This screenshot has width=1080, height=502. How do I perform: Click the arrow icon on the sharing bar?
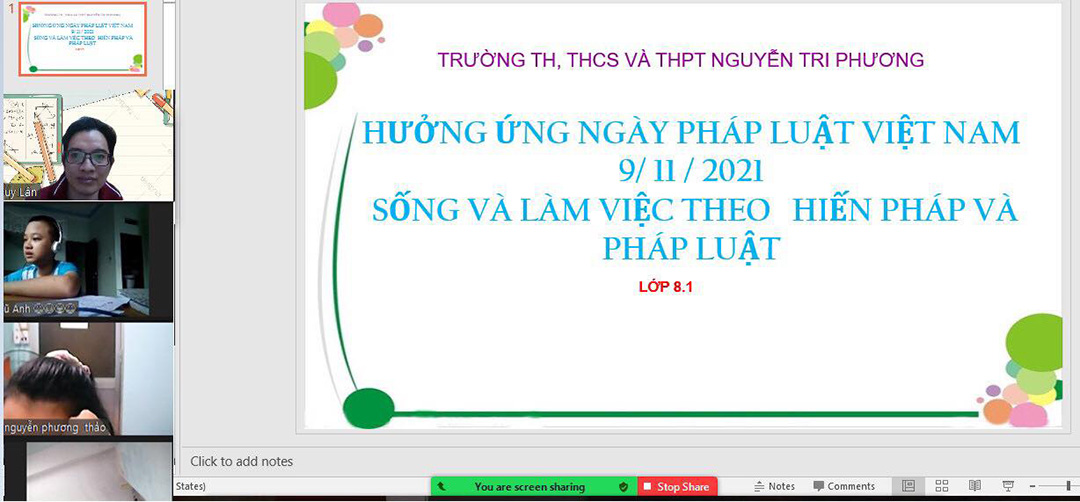[442, 487]
